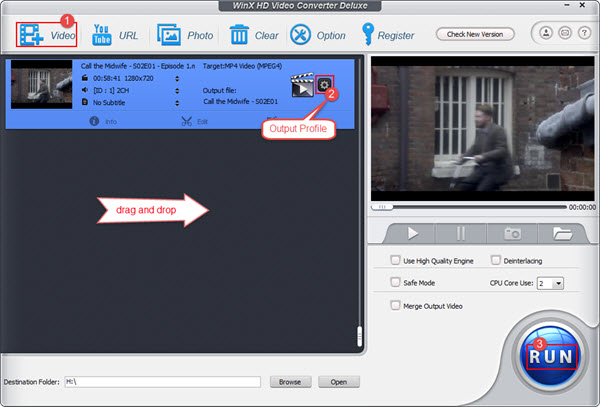Take a snapshot with camera icon
This screenshot has width=600, height=407.
[512, 233]
